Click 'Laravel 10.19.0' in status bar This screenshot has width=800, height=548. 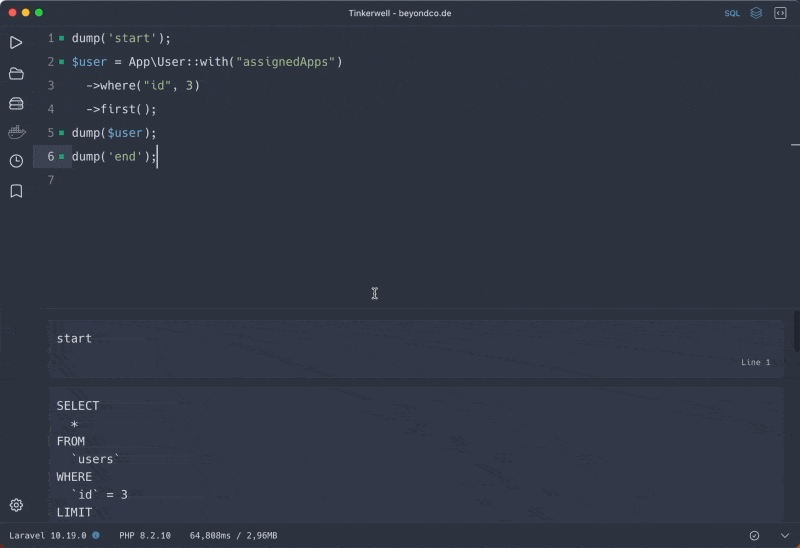48,535
